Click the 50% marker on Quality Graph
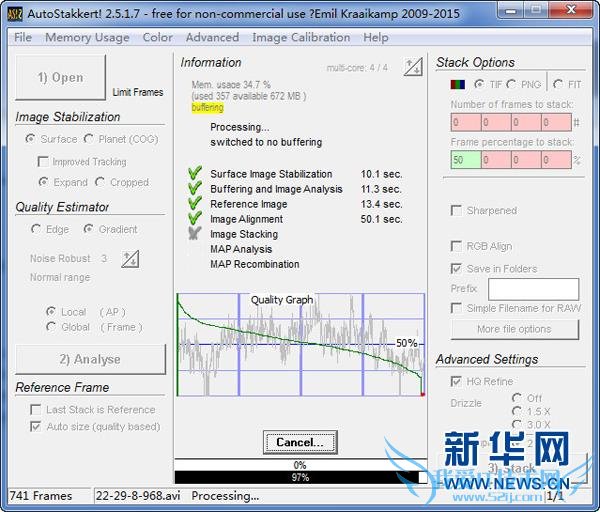The width and height of the screenshot is (600, 512). pos(406,343)
